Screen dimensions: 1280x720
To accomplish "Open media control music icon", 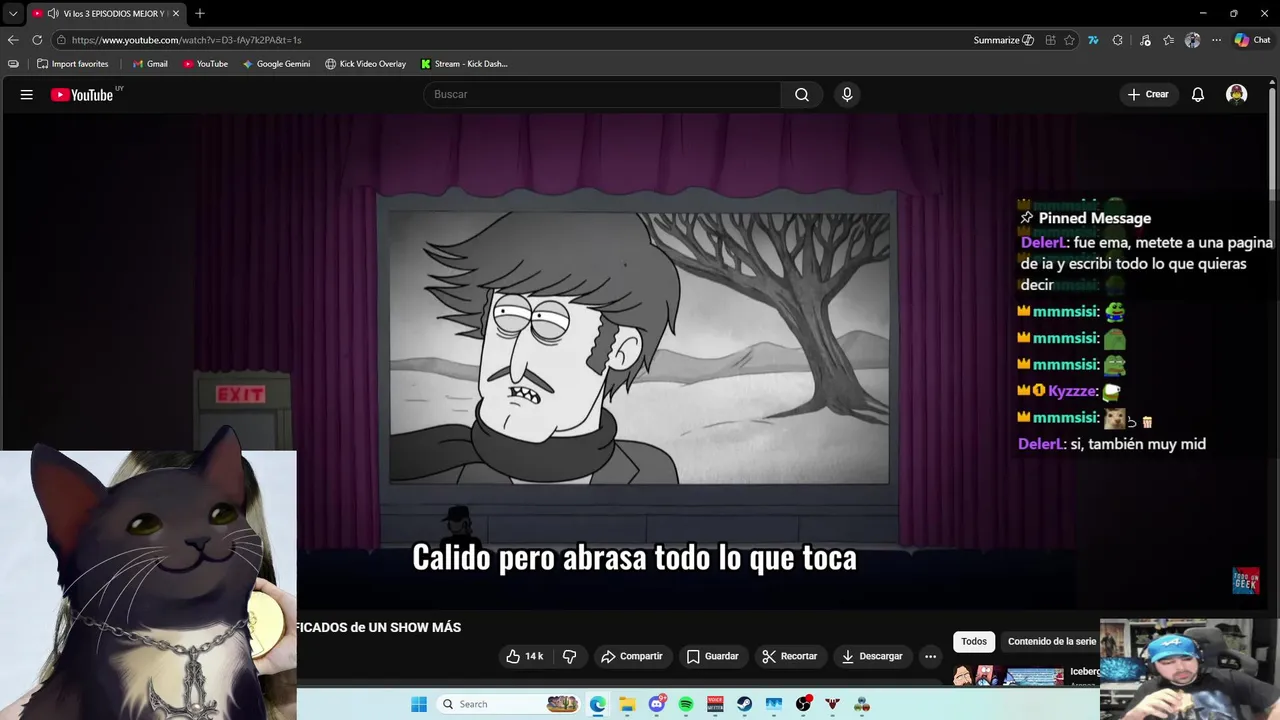I will tap(1144, 40).
